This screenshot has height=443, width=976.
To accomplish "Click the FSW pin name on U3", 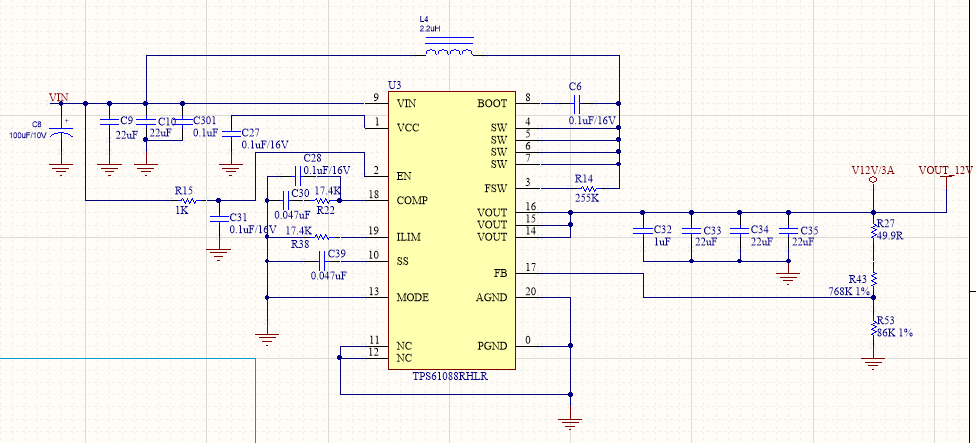I will (x=497, y=188).
